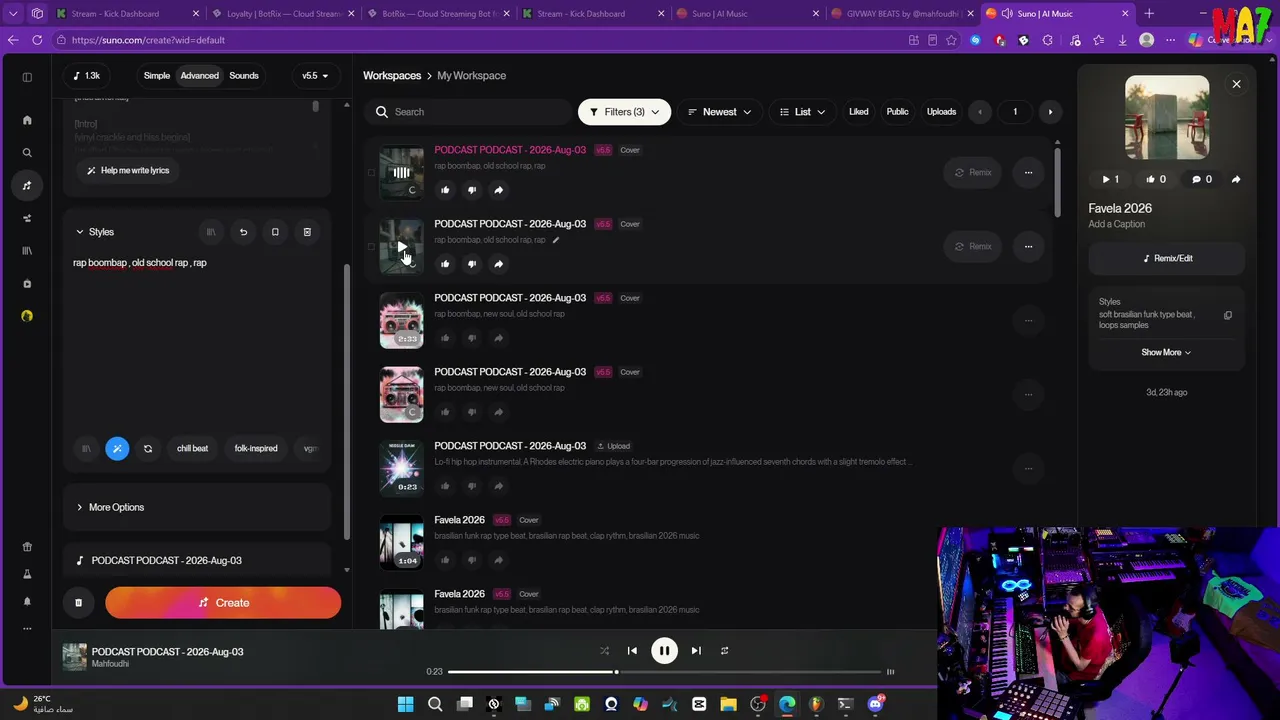The height and width of the screenshot is (720, 1280).
Task: Switch to Advanced creation mode
Action: [200, 76]
